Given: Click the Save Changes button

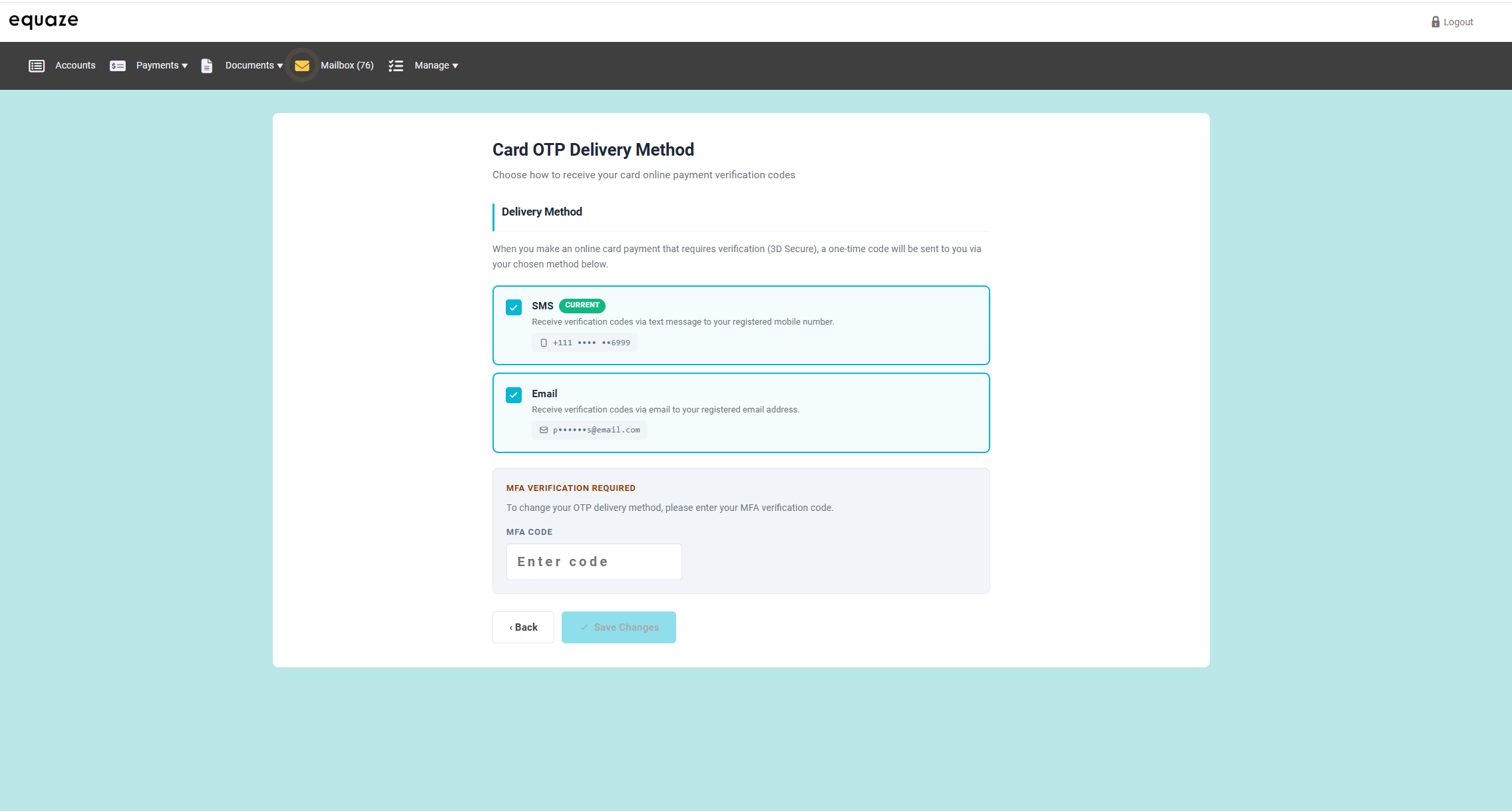Looking at the screenshot, I should 618,627.
